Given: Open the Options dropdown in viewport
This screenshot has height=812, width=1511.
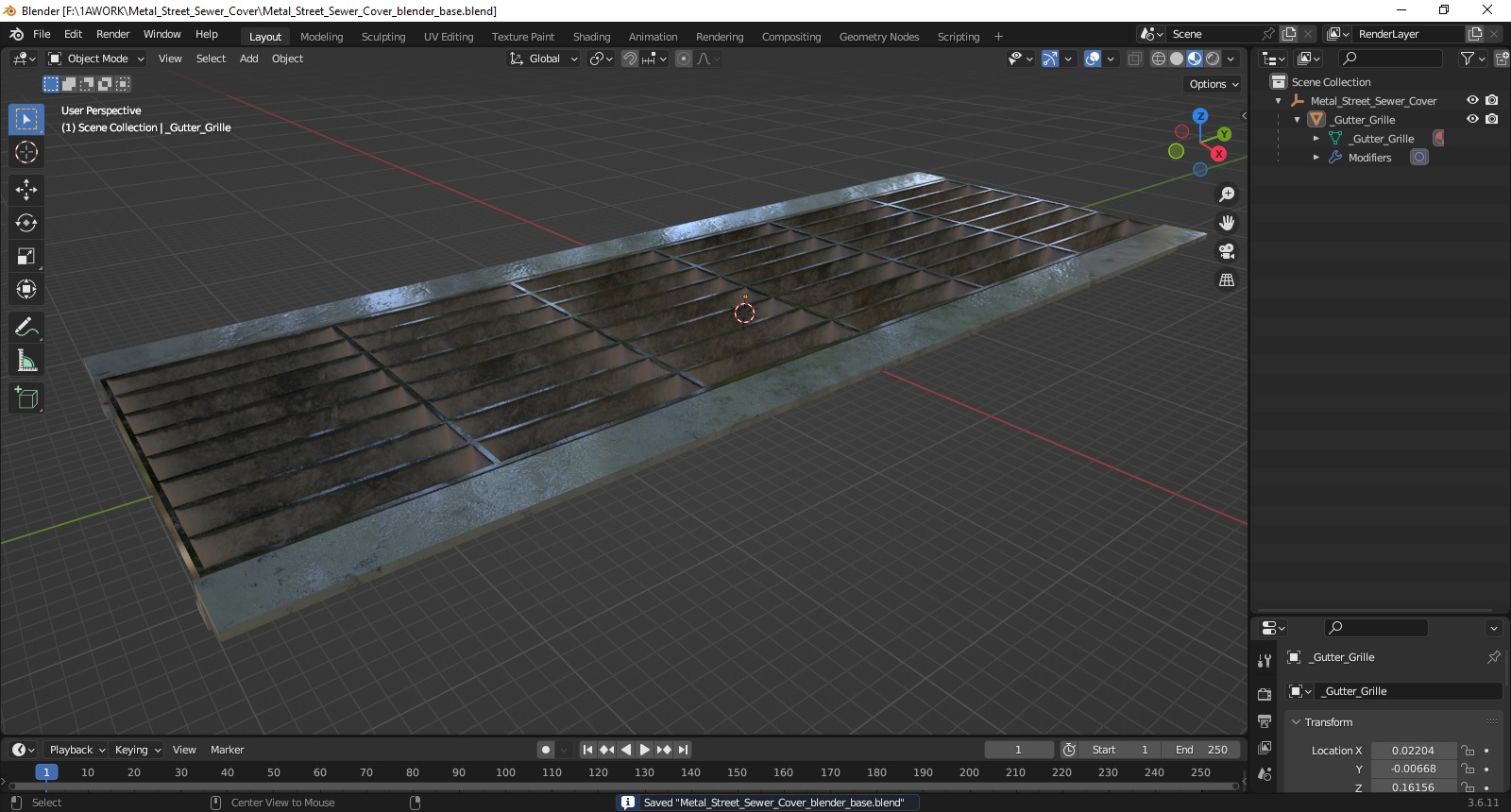Looking at the screenshot, I should click(x=1214, y=84).
